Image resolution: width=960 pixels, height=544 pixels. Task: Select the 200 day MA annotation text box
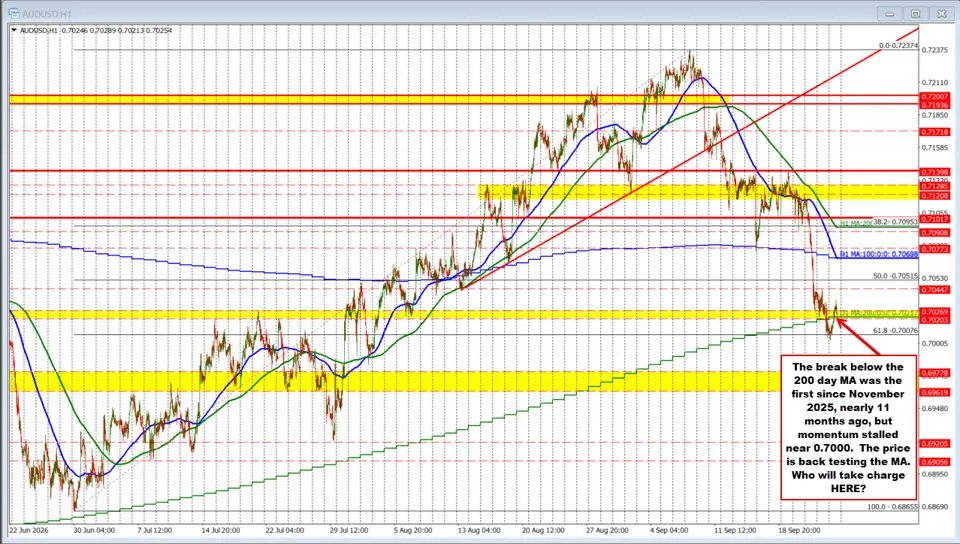tap(848, 428)
